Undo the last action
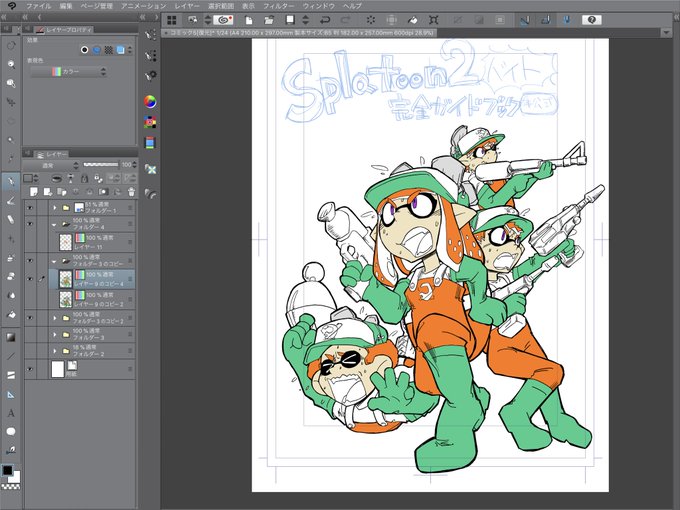680x510 pixels. tap(324, 20)
